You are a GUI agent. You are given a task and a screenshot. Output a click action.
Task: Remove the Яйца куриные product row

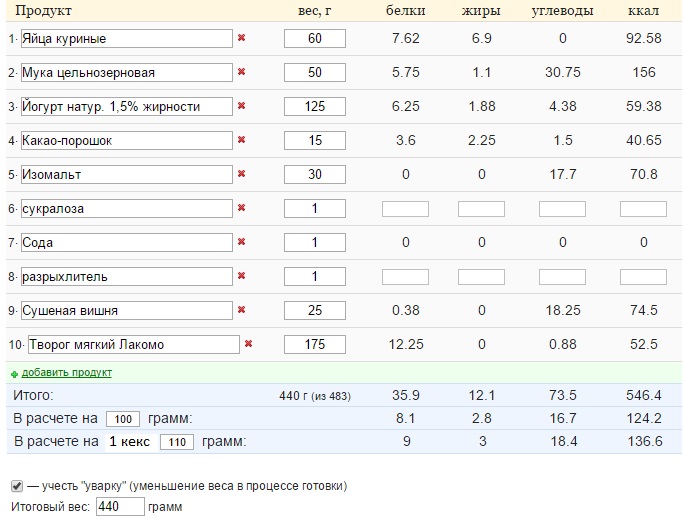coord(241,39)
